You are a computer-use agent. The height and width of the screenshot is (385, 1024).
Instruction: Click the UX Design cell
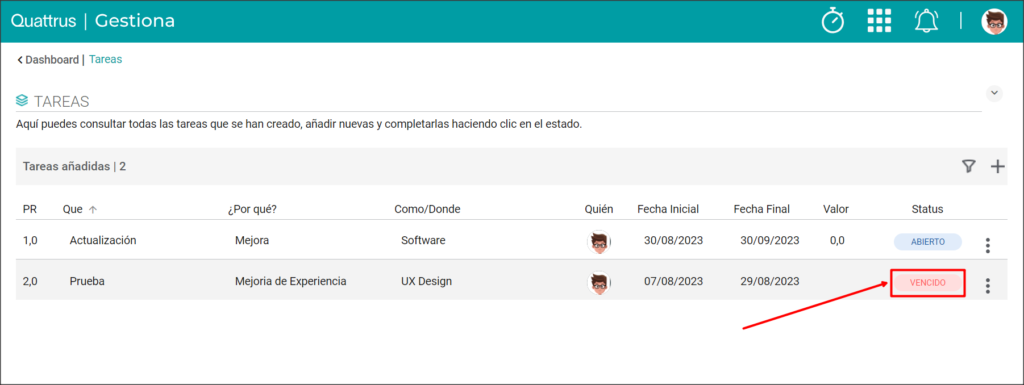[x=426, y=281]
